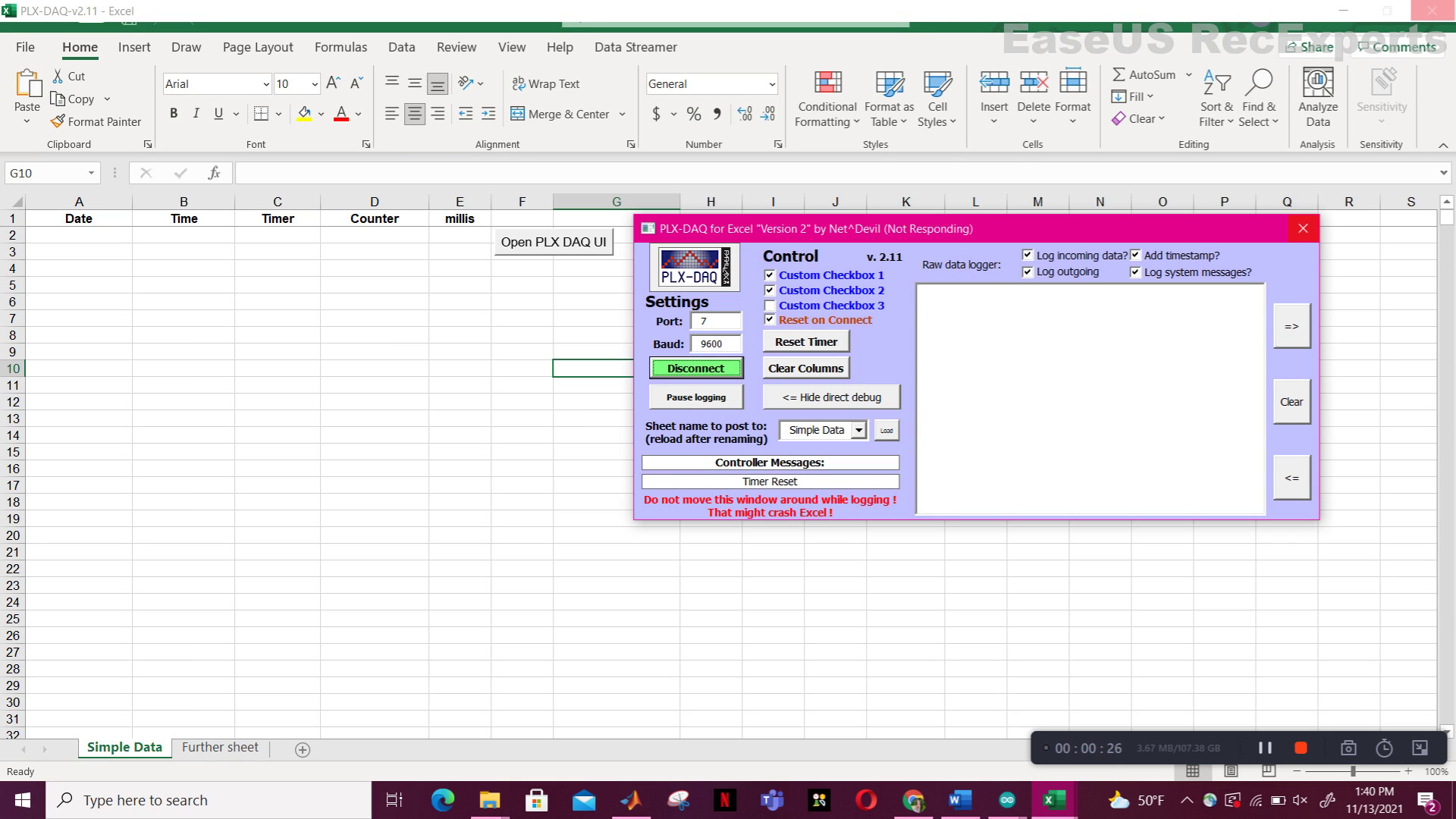
Task: Switch to the Further sheet tab
Action: [220, 748]
